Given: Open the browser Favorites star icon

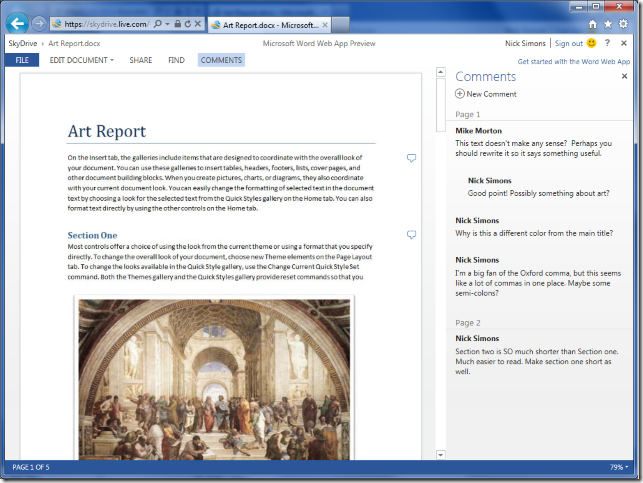Looking at the screenshot, I should click(608, 23).
